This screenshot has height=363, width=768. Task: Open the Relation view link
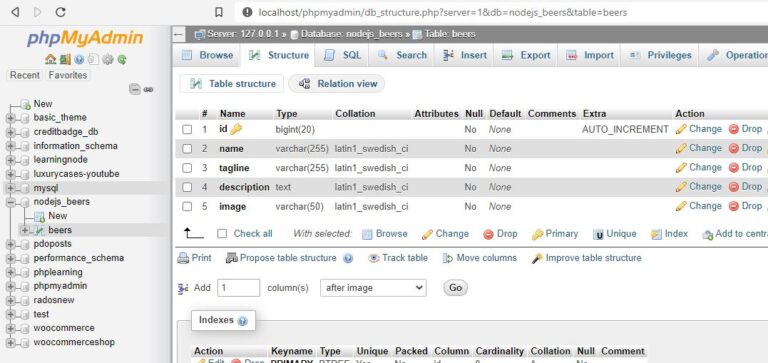click(337, 84)
